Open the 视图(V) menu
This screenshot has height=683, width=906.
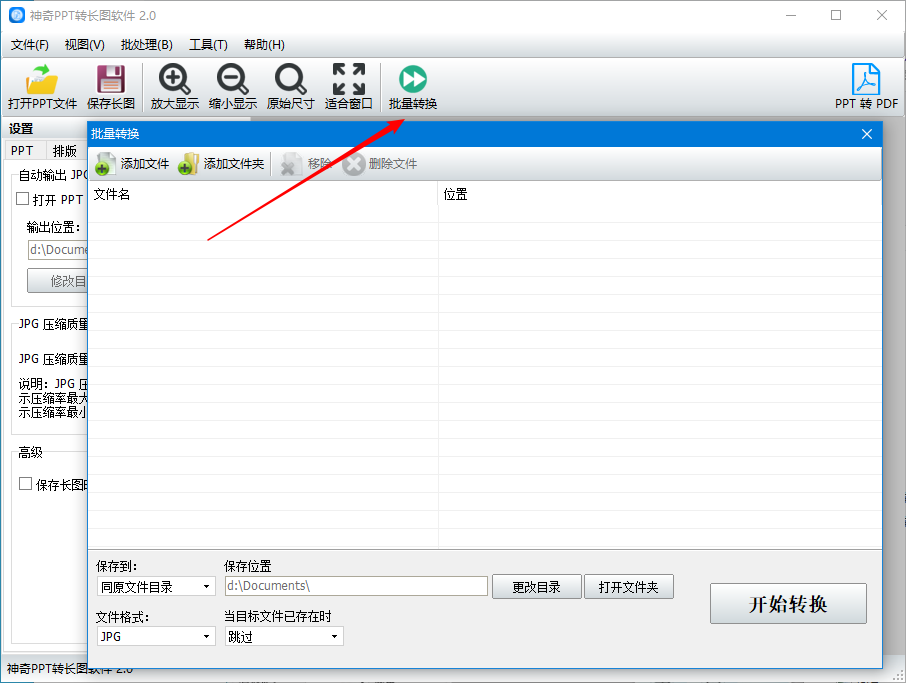click(x=84, y=44)
